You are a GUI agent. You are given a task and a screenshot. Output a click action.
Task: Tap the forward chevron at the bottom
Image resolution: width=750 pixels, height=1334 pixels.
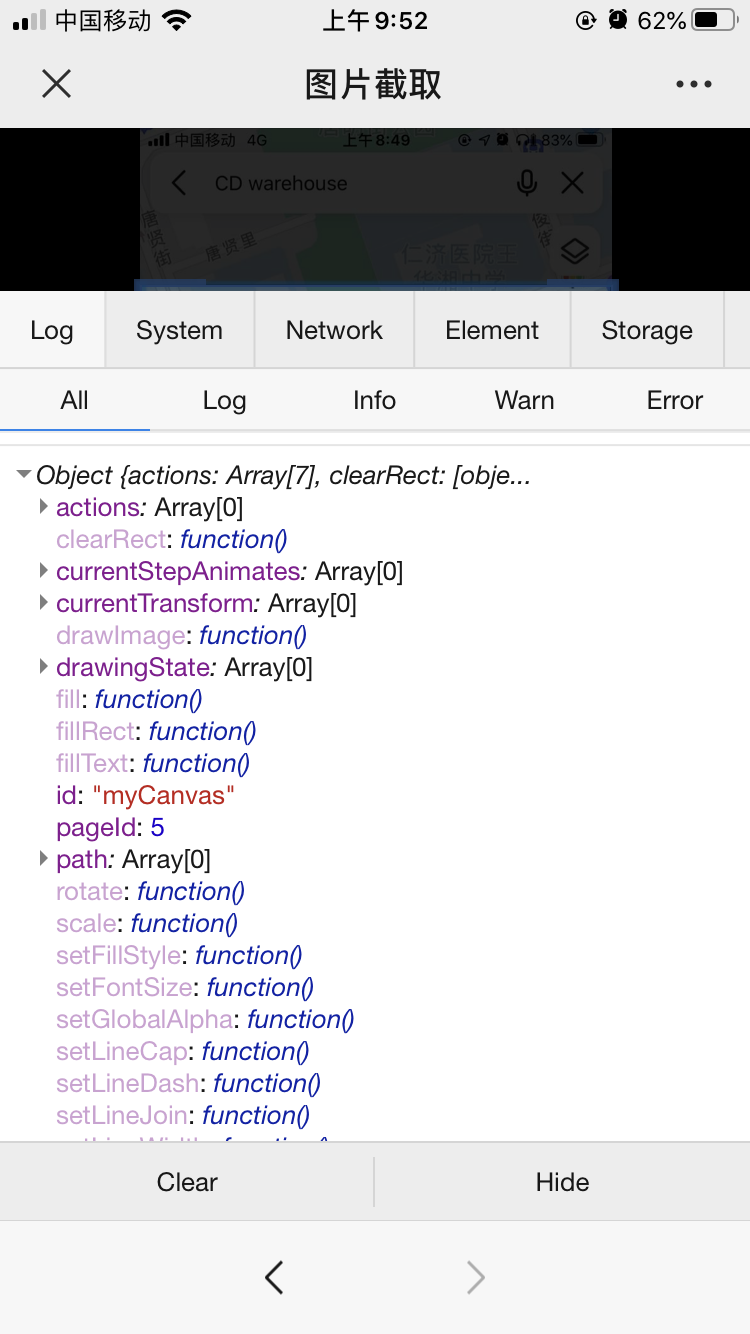pyautogui.click(x=475, y=1277)
